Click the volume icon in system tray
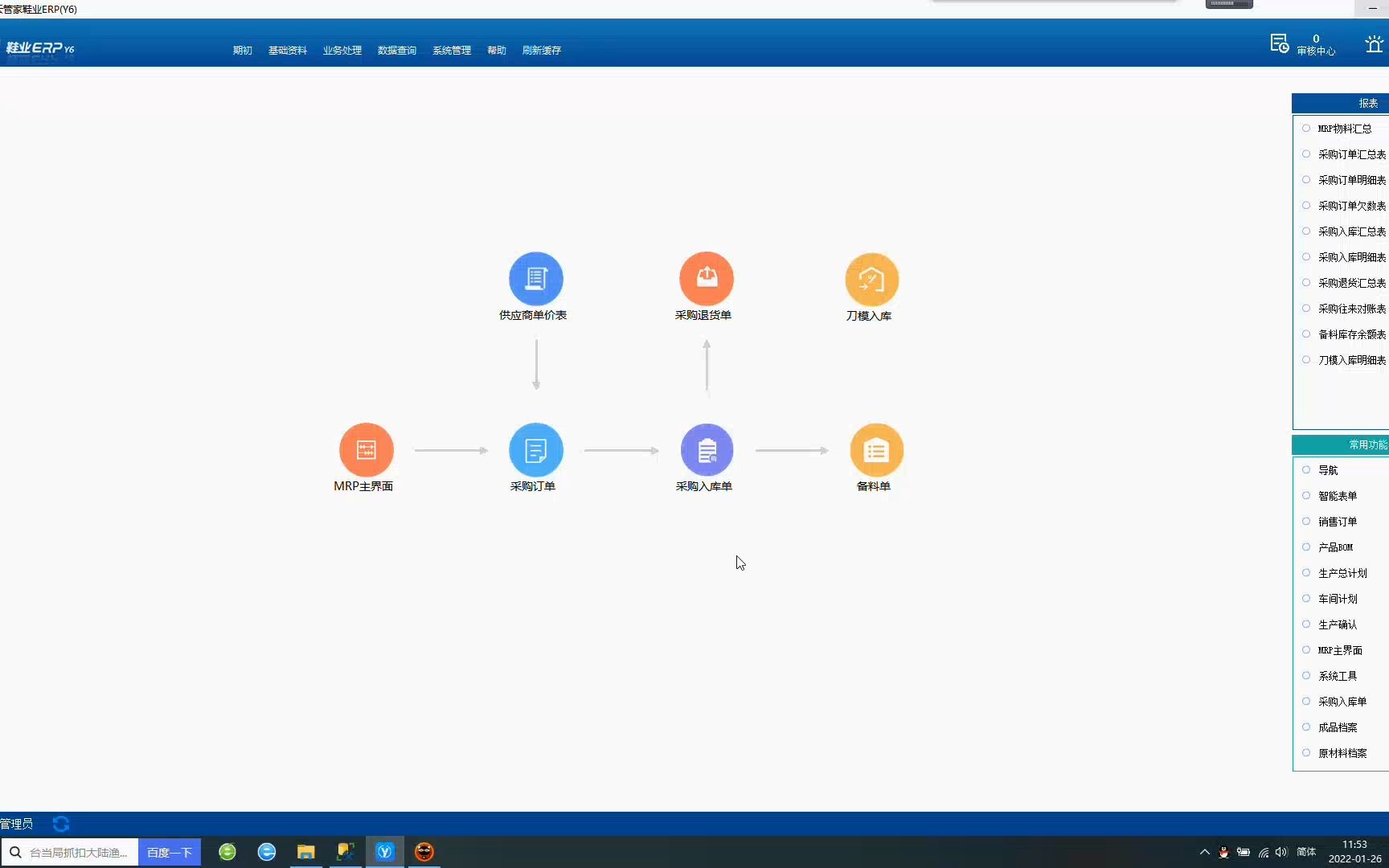 click(x=1281, y=853)
